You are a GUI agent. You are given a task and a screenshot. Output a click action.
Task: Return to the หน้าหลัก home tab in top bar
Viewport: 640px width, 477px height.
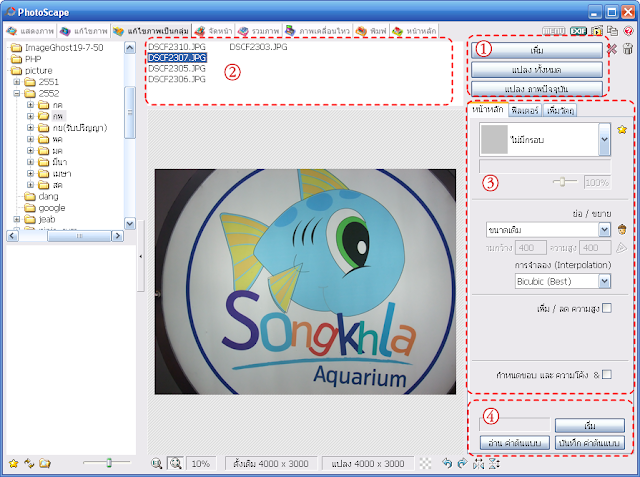[414, 31]
